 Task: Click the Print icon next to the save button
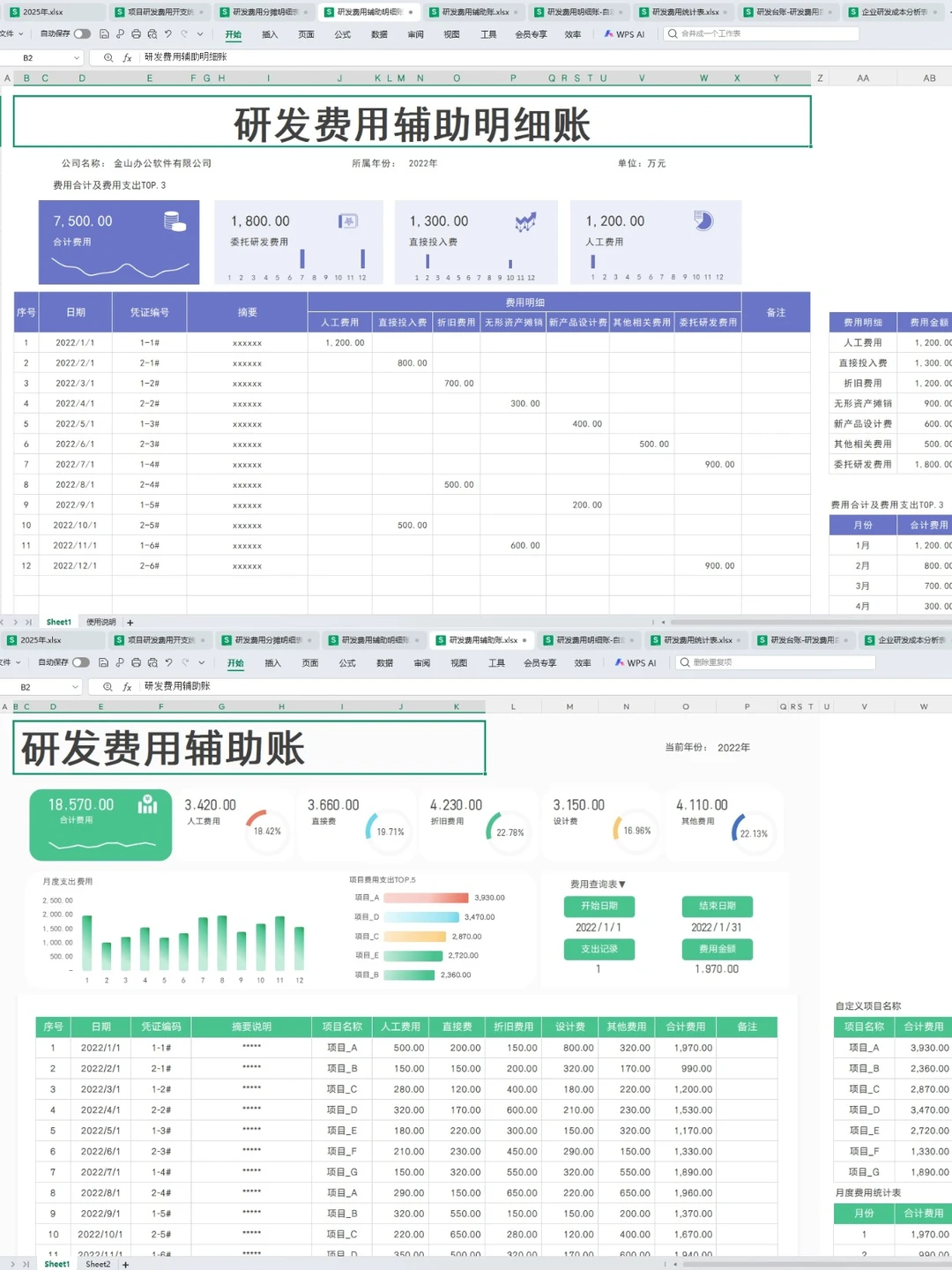coord(135,34)
